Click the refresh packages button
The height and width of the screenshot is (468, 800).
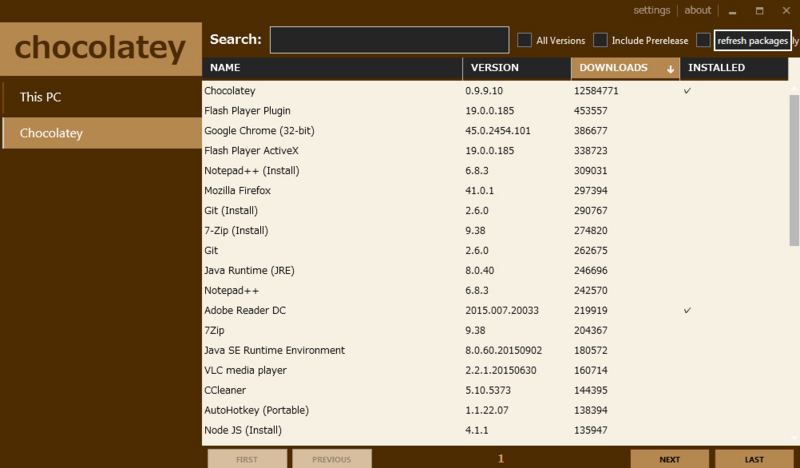tap(753, 40)
